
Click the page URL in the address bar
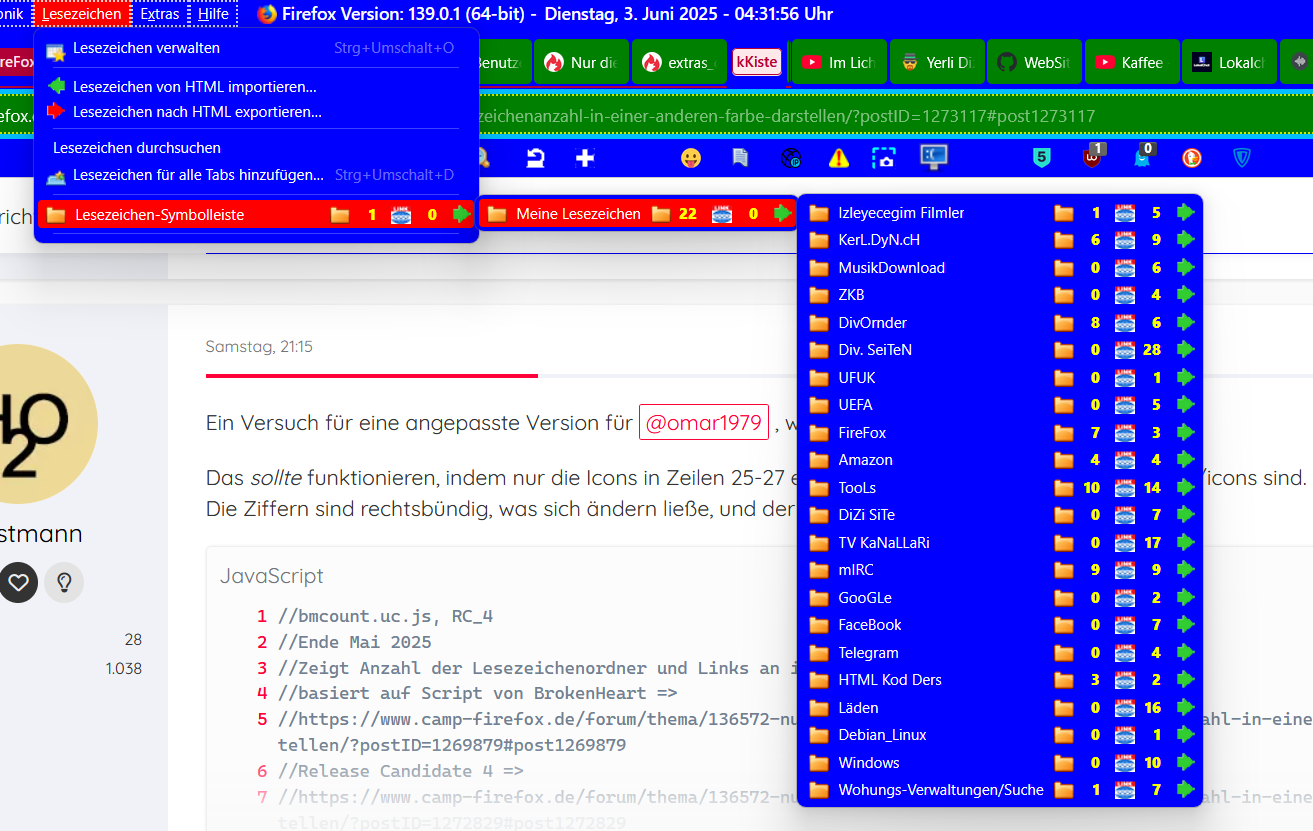pos(786,116)
